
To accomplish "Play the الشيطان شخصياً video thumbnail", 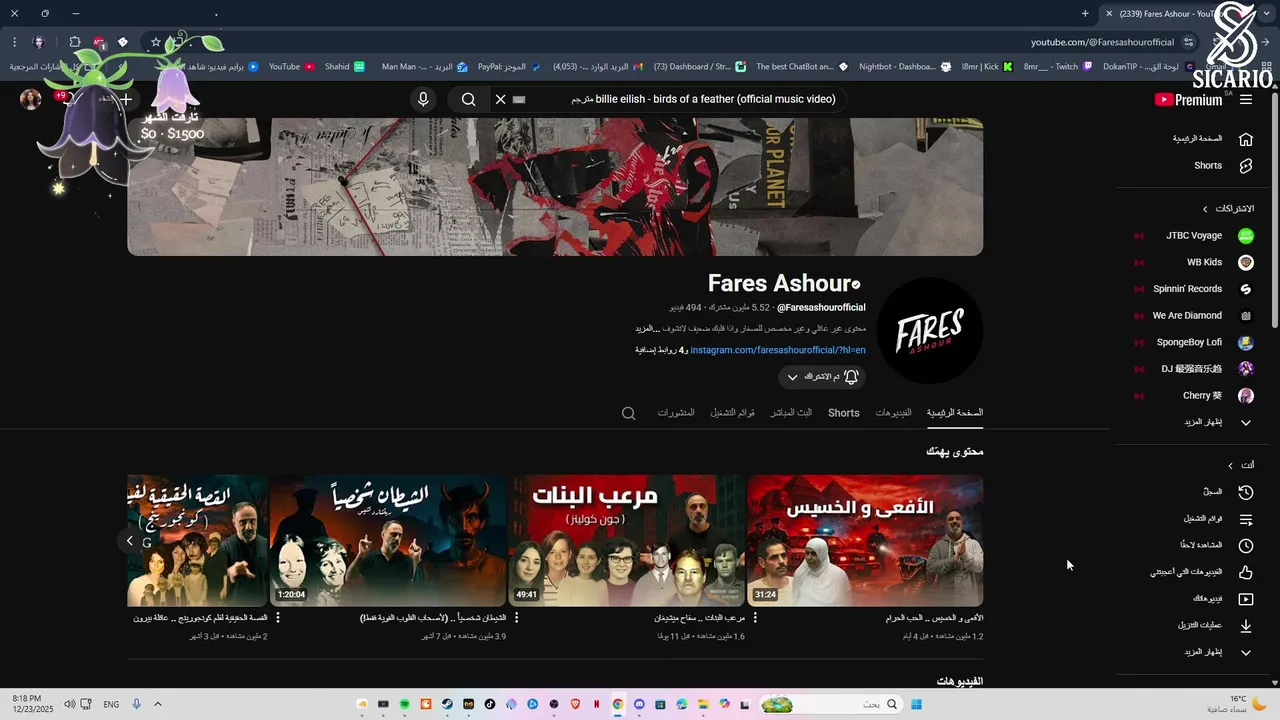I will click(x=388, y=540).
